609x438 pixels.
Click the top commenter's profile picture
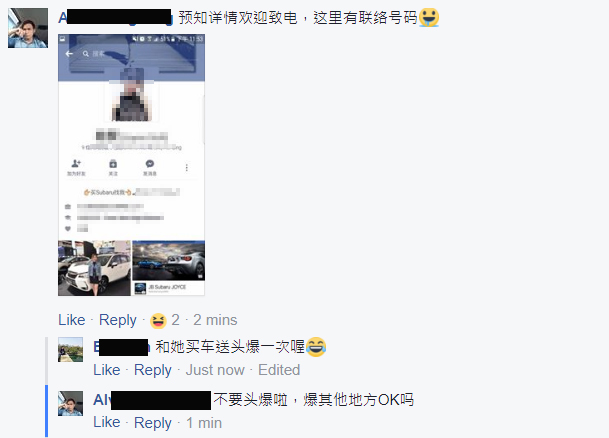(x=28, y=28)
